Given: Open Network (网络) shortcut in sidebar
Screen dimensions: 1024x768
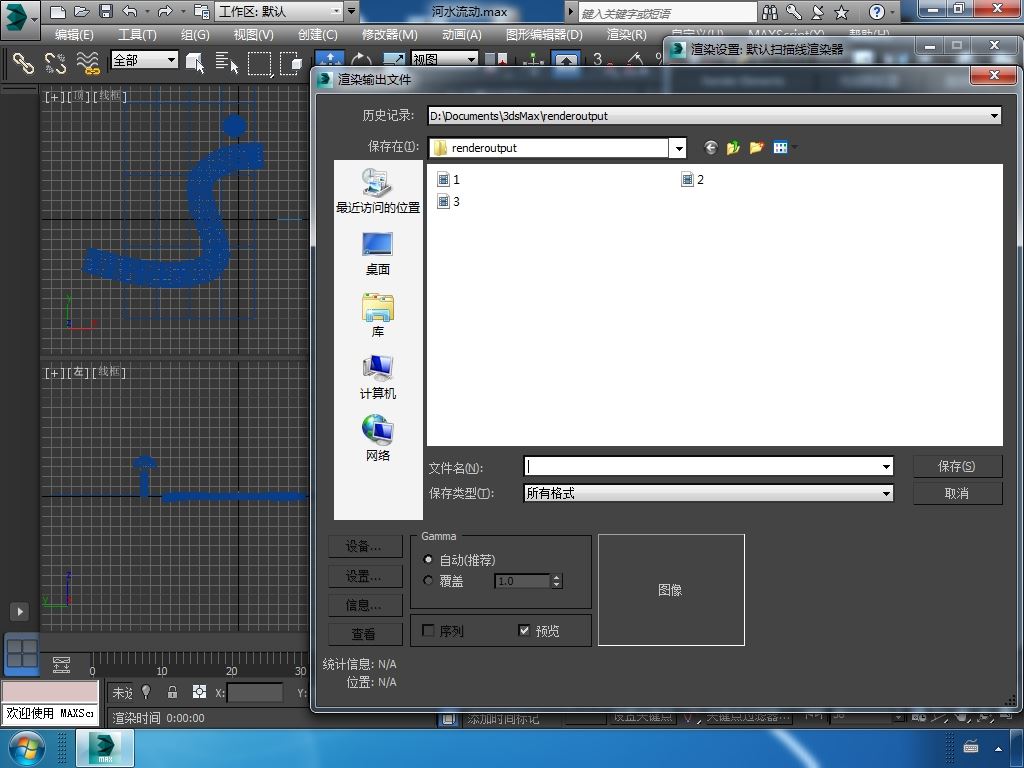Looking at the screenshot, I should point(377,438).
